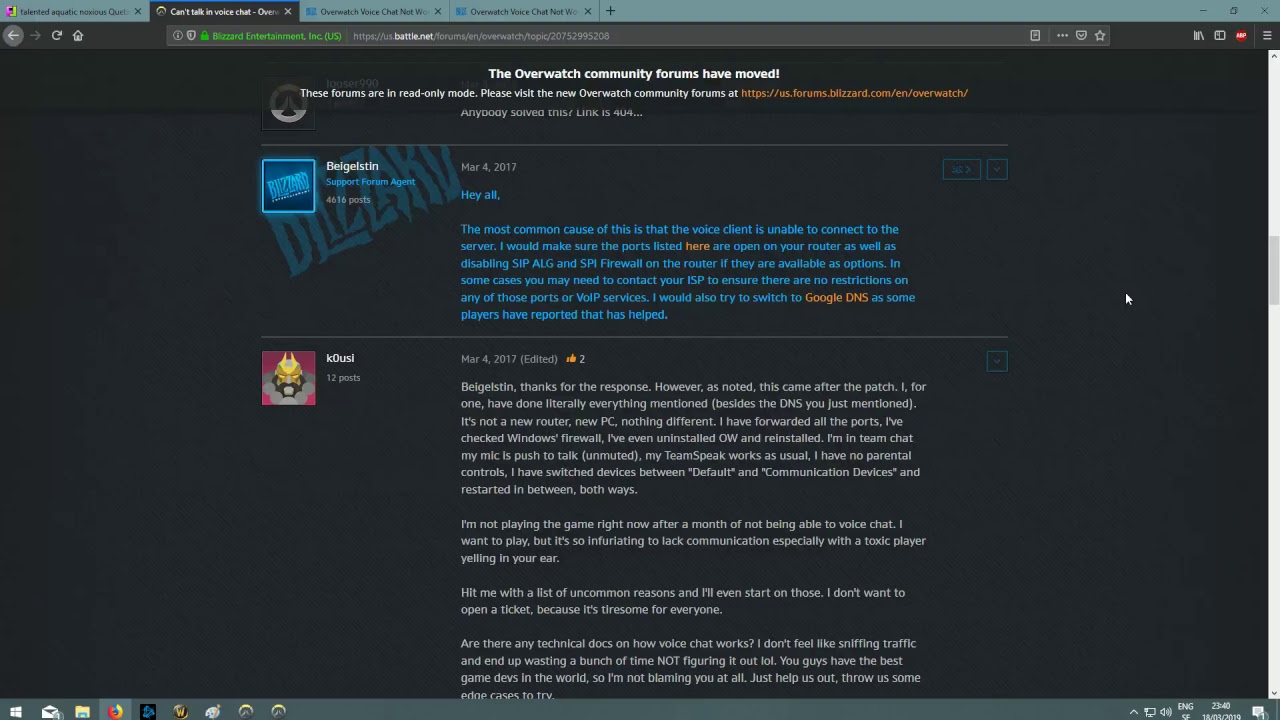This screenshot has height=720, width=1280.
Task: Expand options dropdown on k0usi's post
Action: [997, 361]
